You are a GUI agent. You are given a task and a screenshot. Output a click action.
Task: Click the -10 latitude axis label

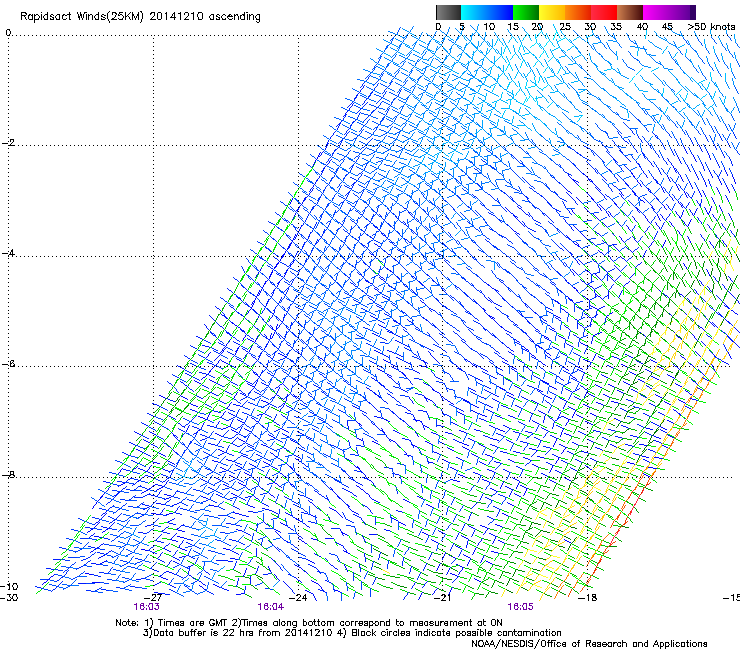click(x=9, y=586)
